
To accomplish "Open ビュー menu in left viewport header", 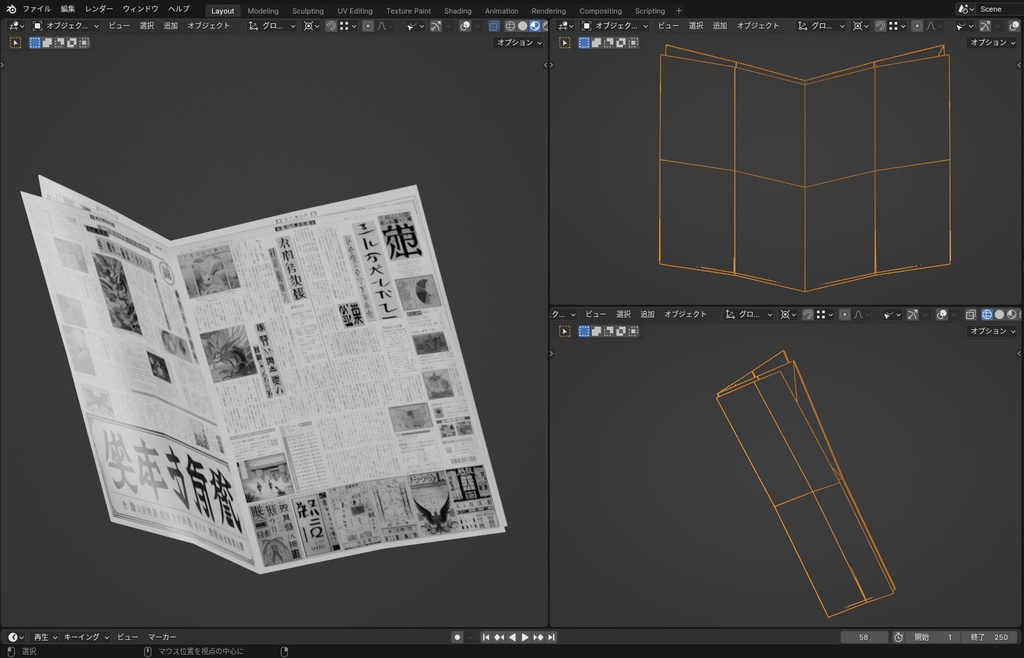I will tap(119, 26).
